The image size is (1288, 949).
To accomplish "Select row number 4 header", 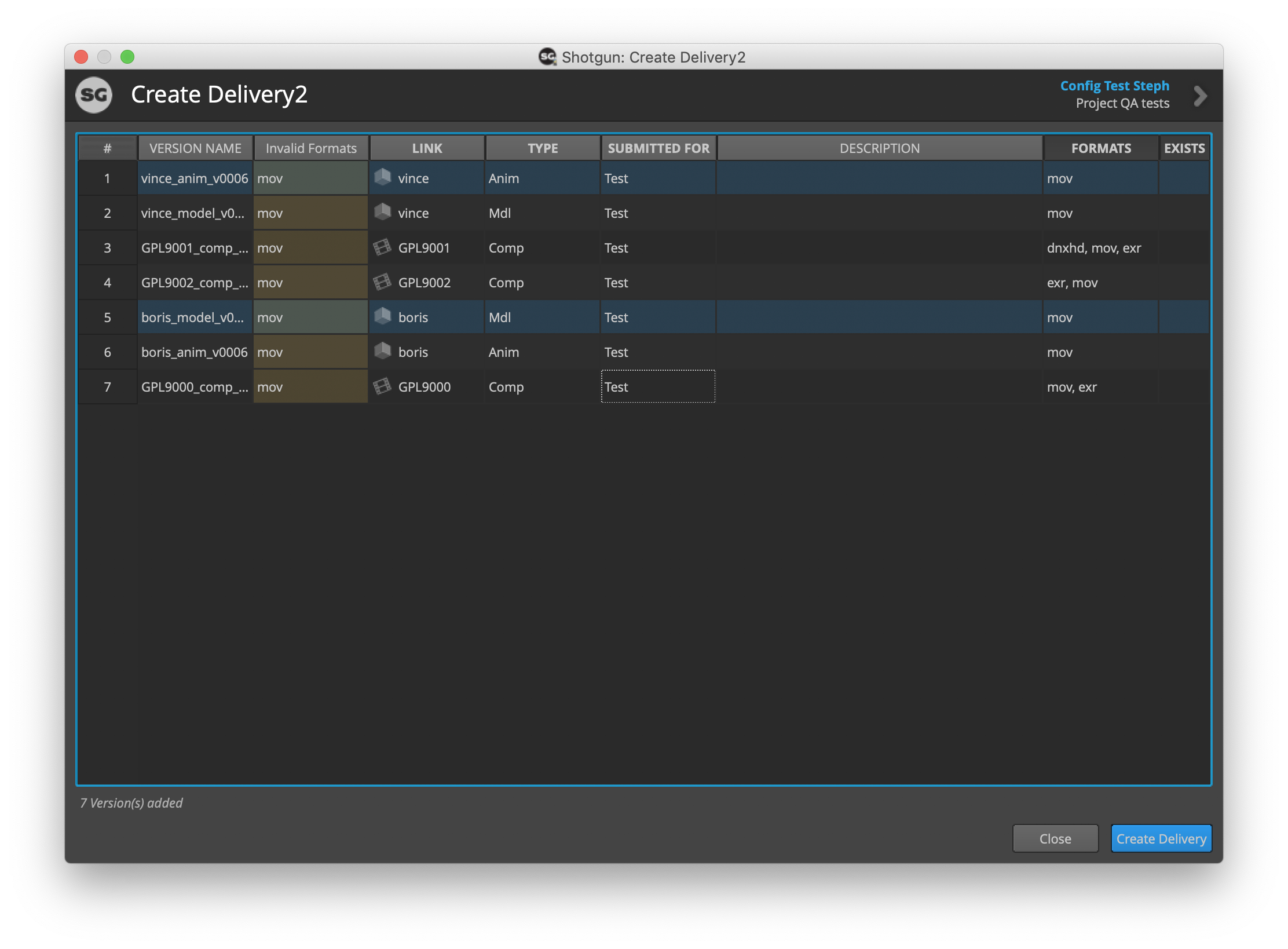I will [x=107, y=283].
